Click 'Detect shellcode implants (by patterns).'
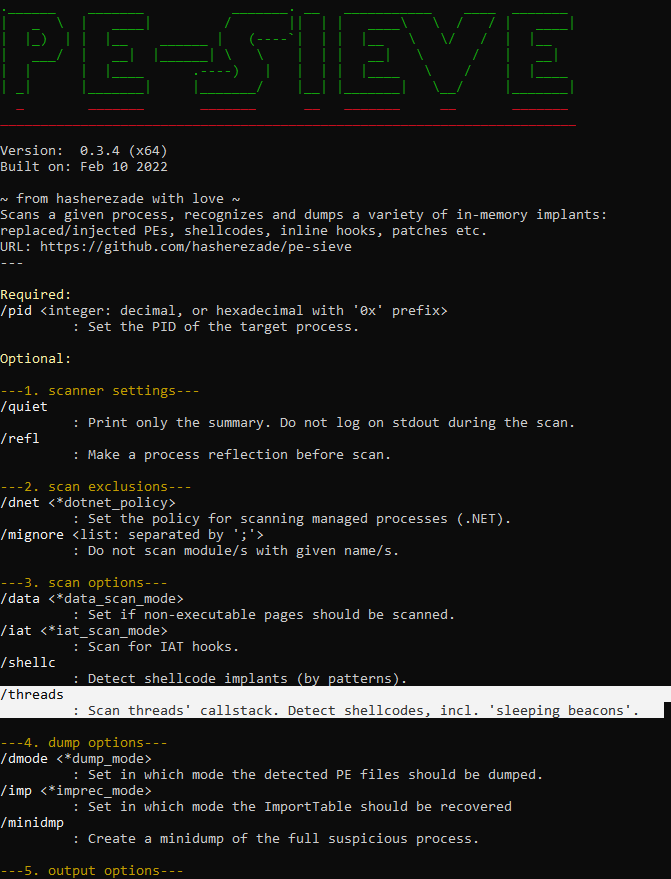This screenshot has height=879, width=671. (247, 678)
